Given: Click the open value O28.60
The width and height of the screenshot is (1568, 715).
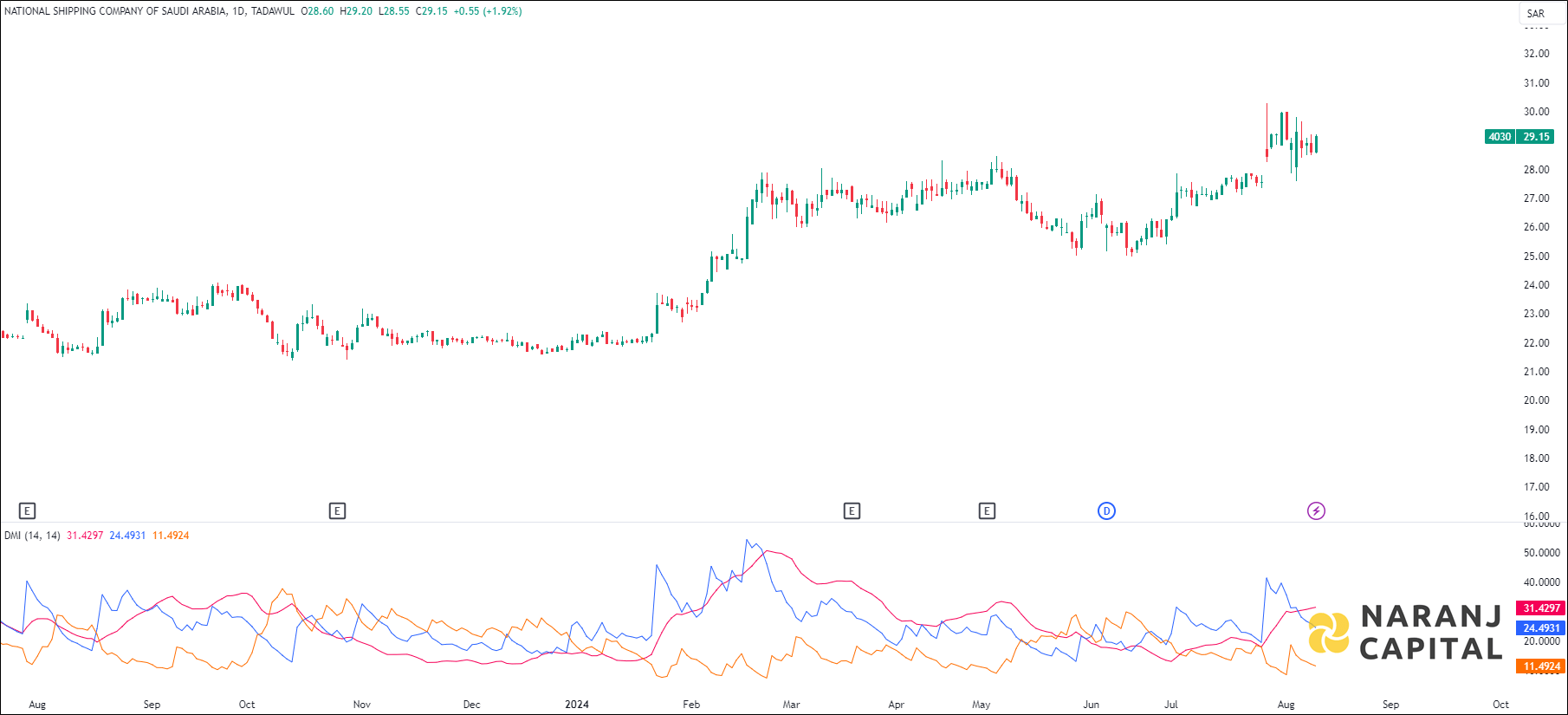Looking at the screenshot, I should (x=317, y=11).
